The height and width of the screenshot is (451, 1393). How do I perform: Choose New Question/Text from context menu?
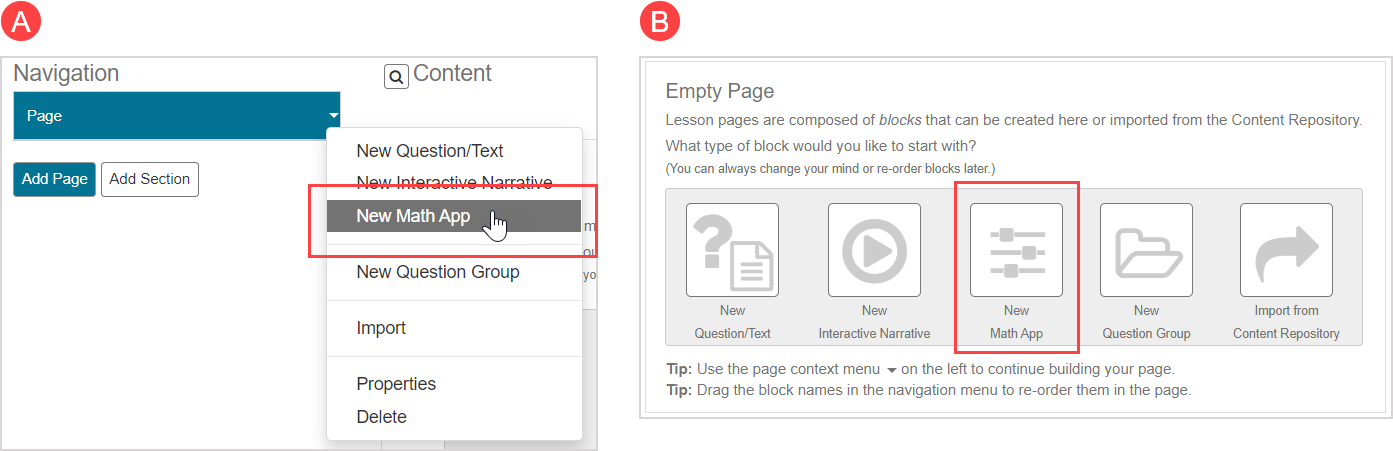pos(430,151)
